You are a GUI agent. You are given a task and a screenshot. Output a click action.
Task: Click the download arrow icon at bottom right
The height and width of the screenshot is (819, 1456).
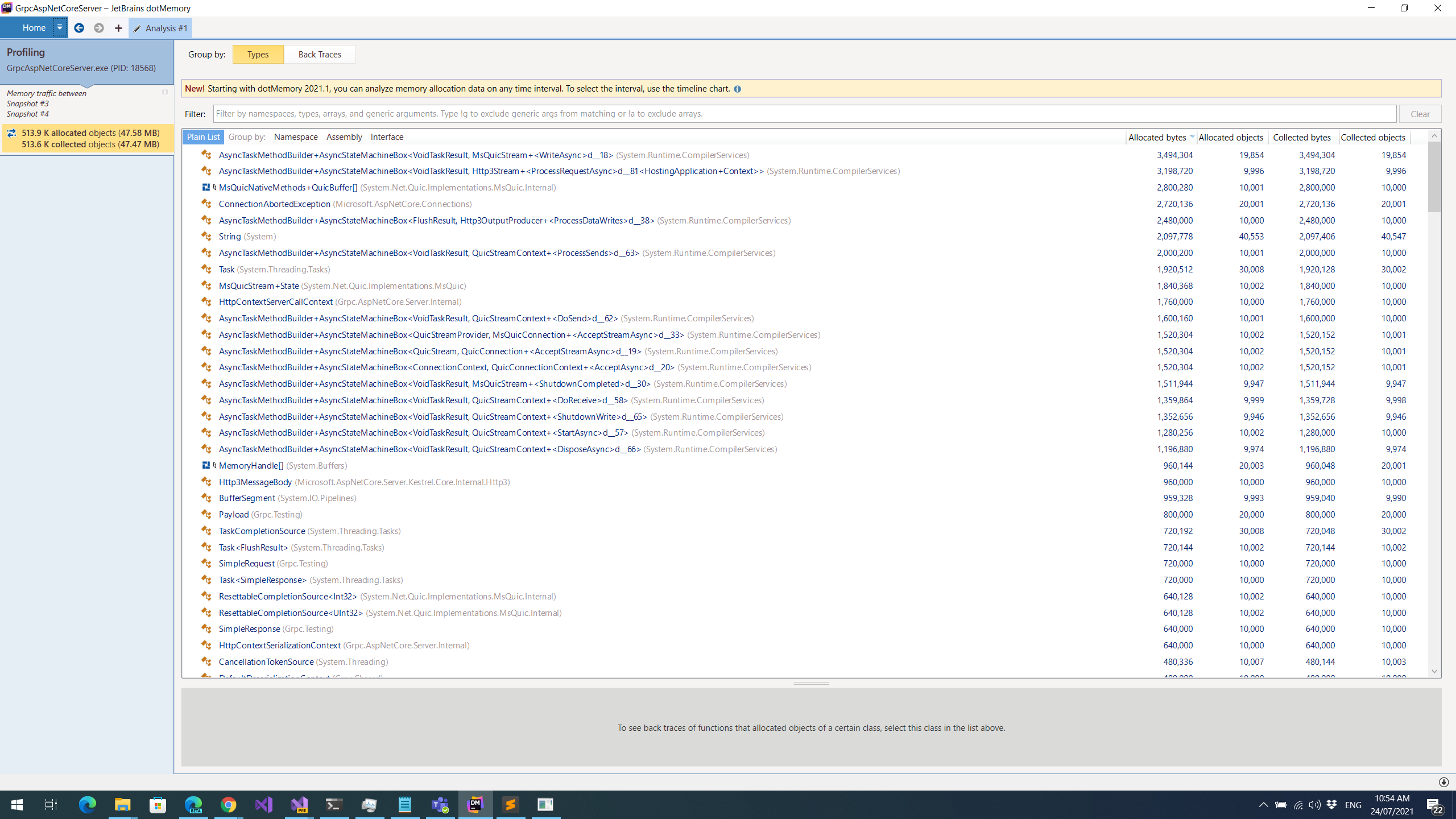coord(1443,782)
